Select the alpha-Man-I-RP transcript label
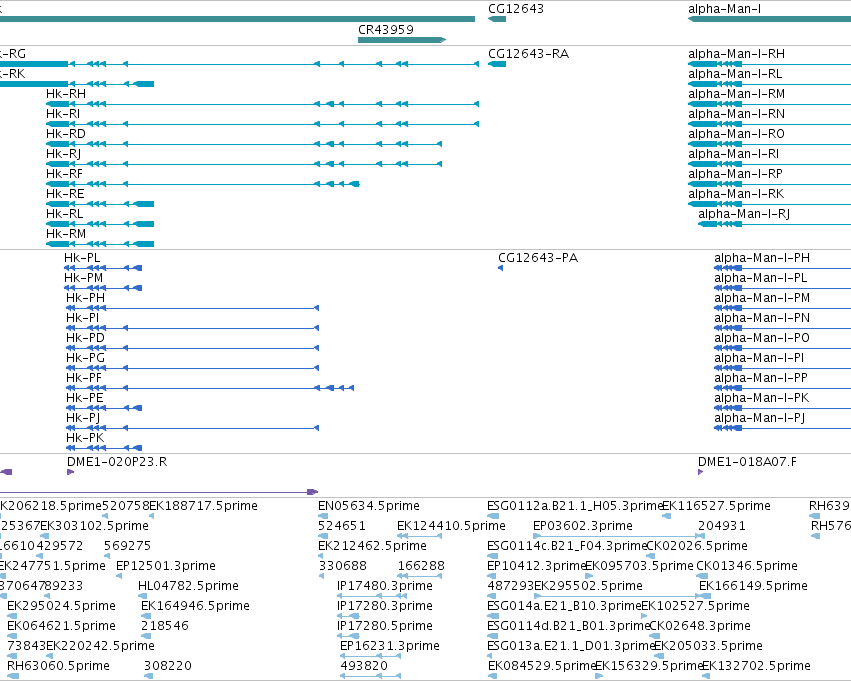The width and height of the screenshot is (851, 681). (x=735, y=174)
